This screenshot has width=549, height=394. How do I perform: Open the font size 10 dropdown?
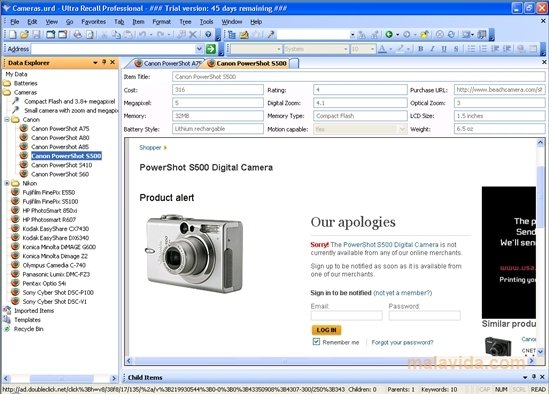click(373, 49)
